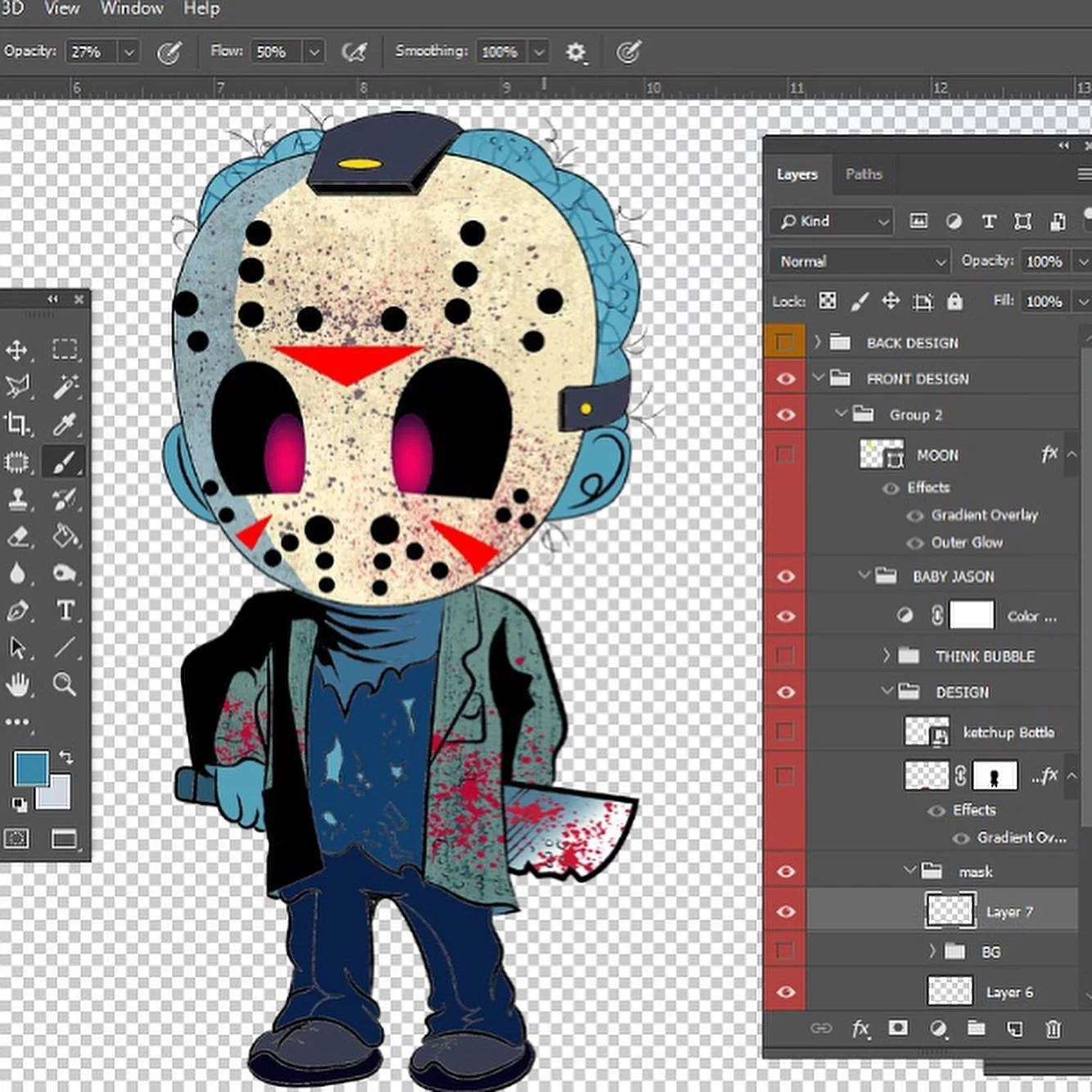Viewport: 1092px width, 1092px height.
Task: Select the Crop tool
Action: [x=17, y=423]
